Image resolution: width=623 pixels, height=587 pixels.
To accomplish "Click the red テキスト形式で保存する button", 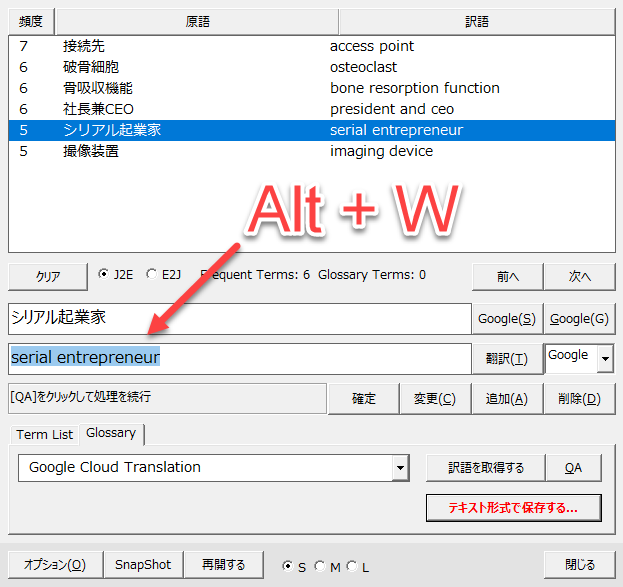I will (513, 507).
